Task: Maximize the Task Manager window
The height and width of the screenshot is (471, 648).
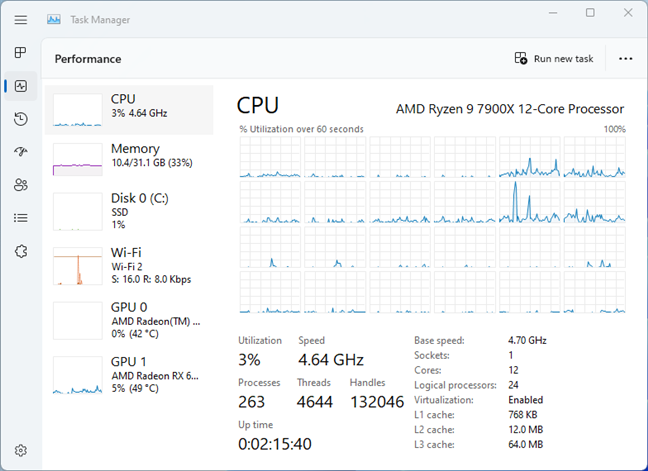Action: pos(591,13)
